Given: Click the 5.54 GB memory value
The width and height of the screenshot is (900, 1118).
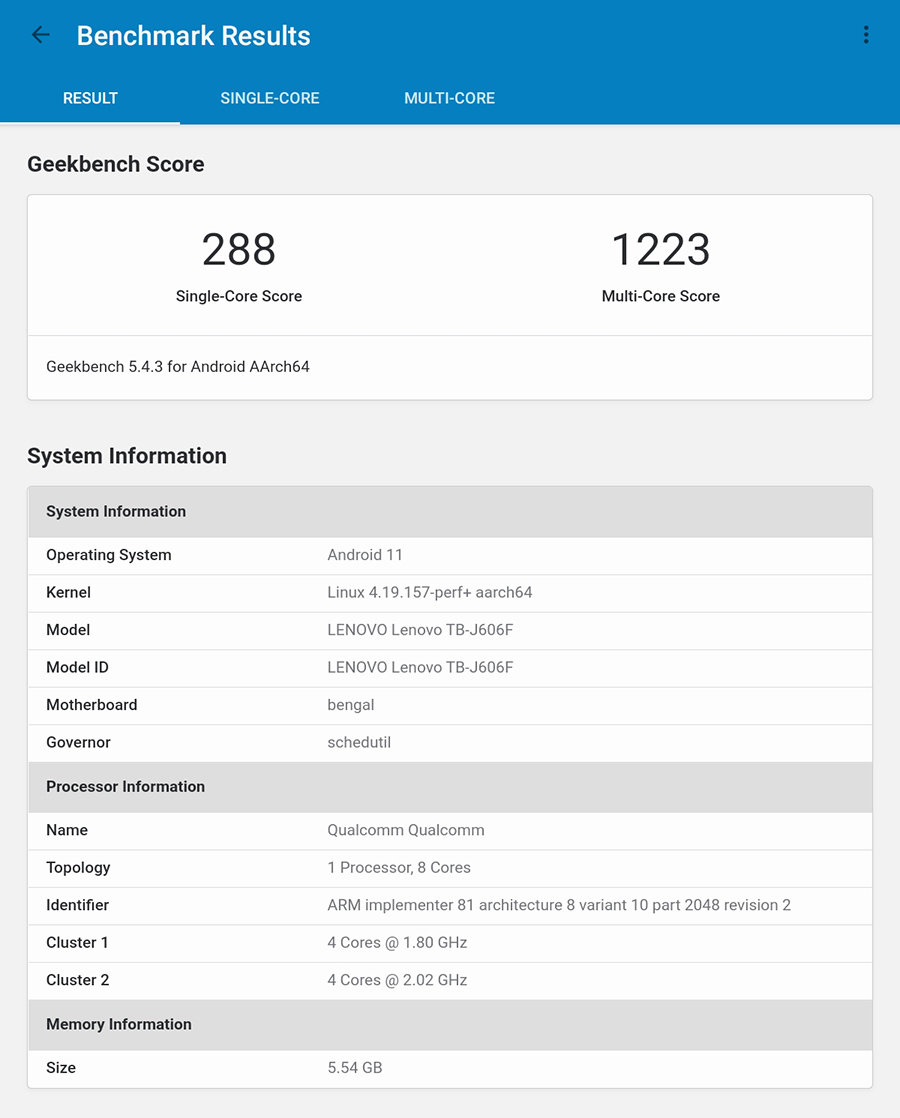Looking at the screenshot, I should click(x=354, y=1067).
